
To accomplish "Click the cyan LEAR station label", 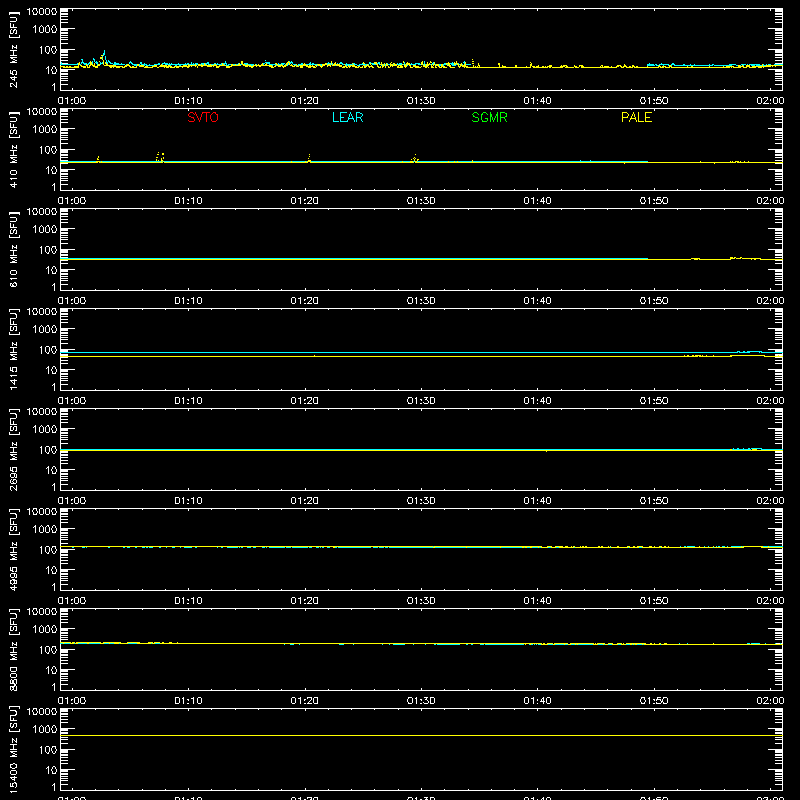I will (347, 117).
